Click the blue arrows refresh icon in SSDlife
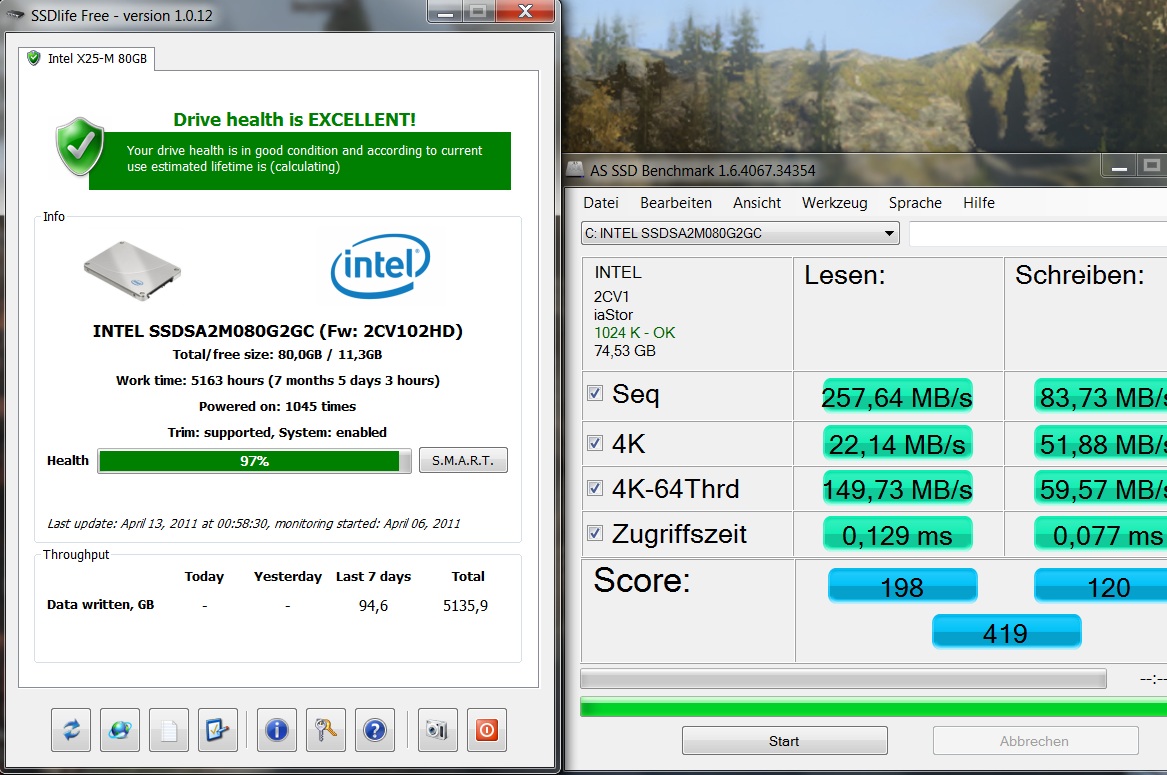1167x775 pixels. (71, 730)
